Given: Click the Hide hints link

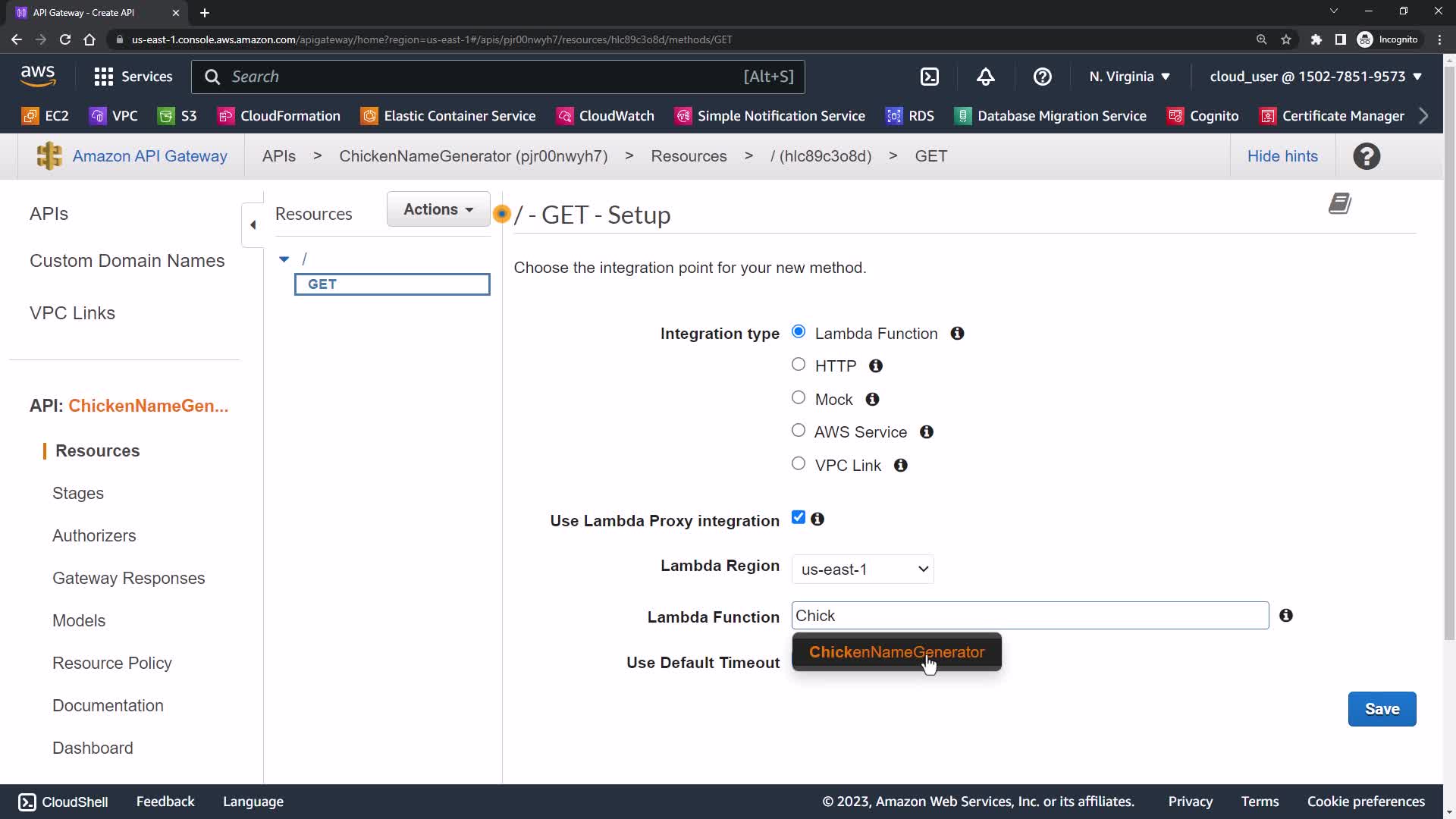Looking at the screenshot, I should pyautogui.click(x=1282, y=156).
